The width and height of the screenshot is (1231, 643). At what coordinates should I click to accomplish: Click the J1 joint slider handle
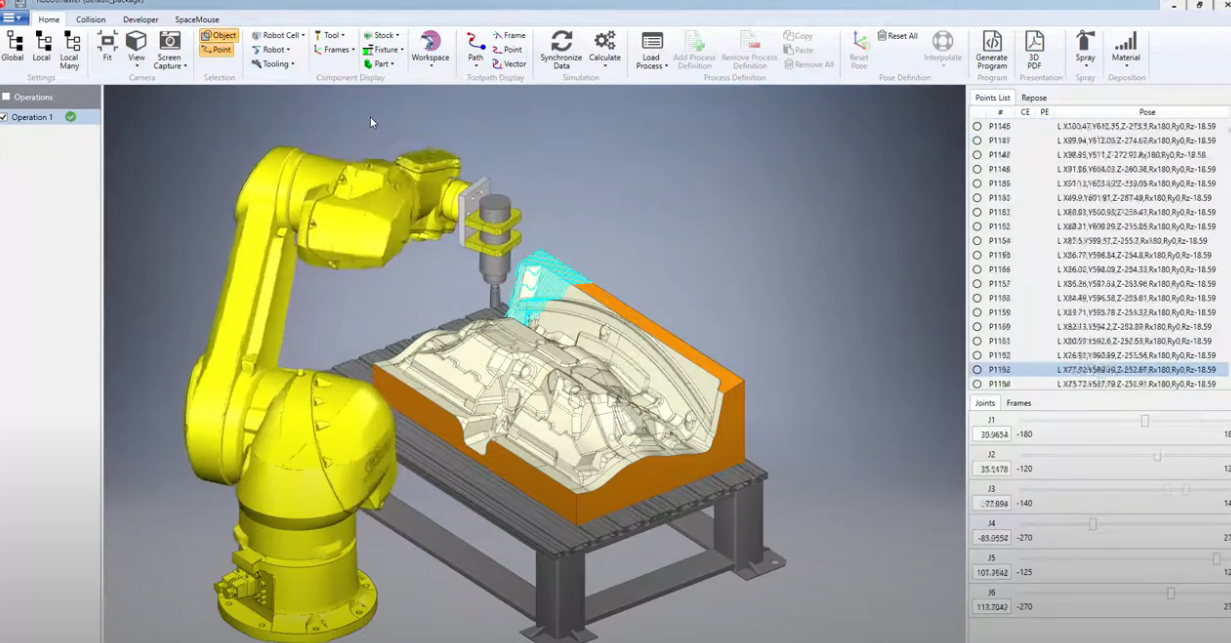point(1145,421)
